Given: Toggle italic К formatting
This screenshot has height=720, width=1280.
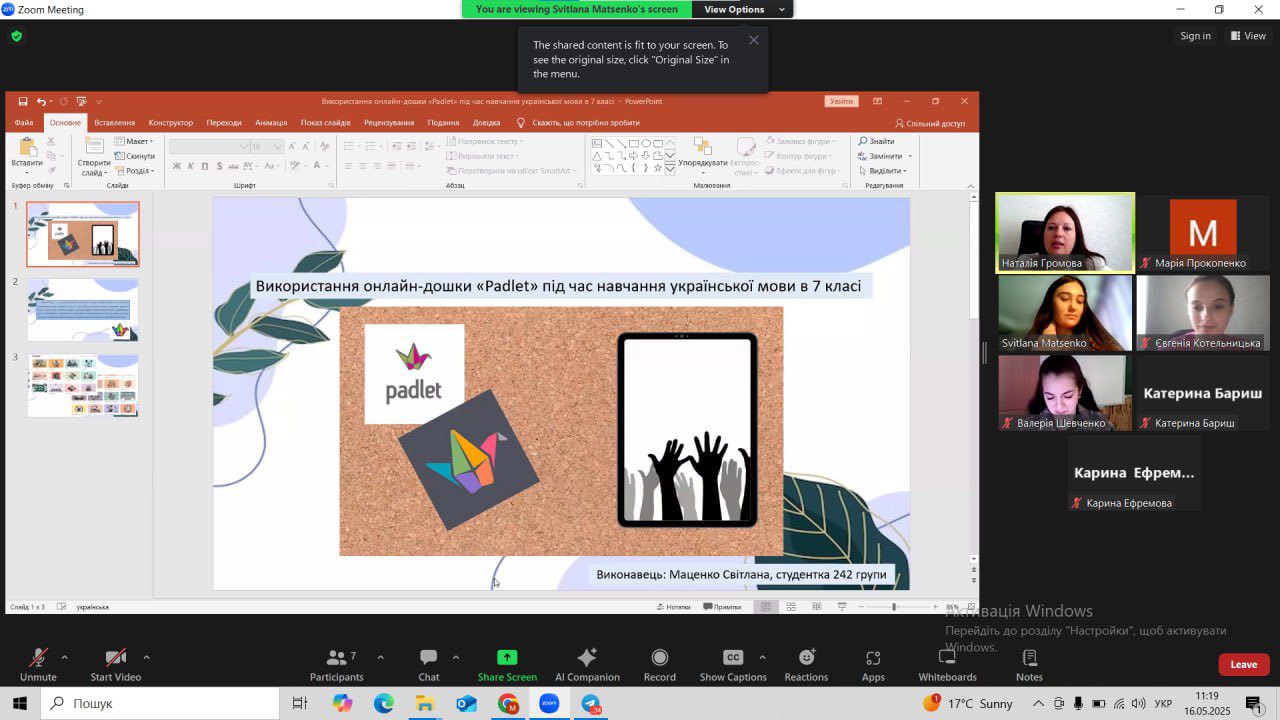Looking at the screenshot, I should (191, 166).
